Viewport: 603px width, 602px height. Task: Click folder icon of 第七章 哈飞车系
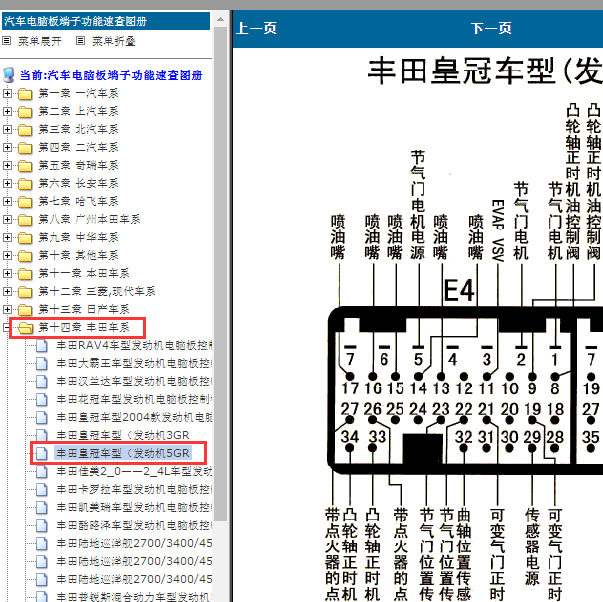click(x=25, y=202)
